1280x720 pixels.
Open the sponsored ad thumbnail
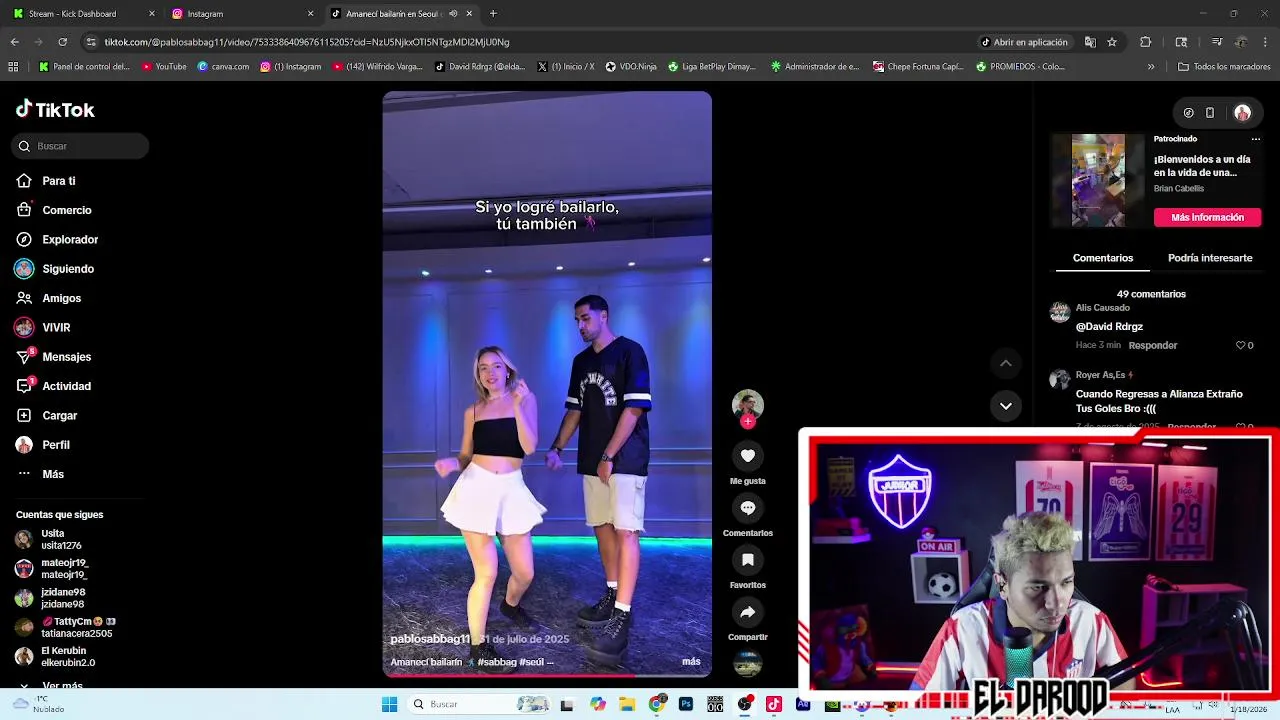click(x=1098, y=180)
